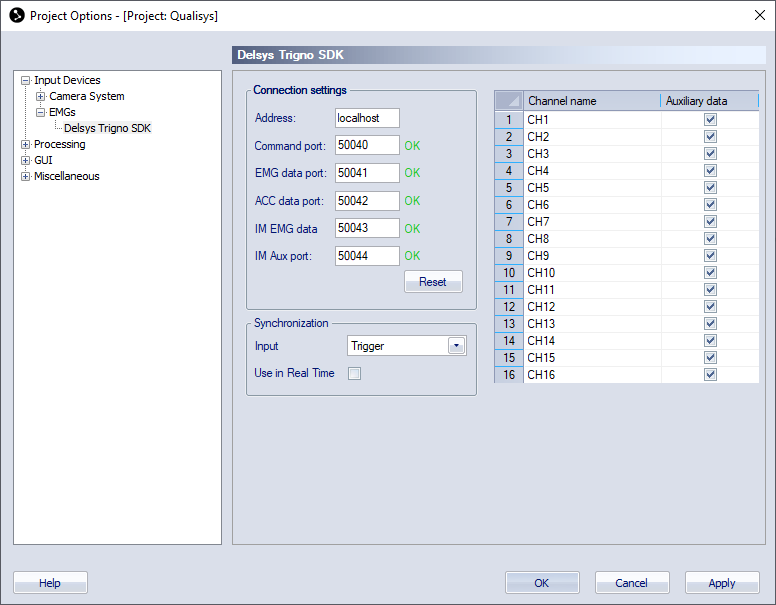Expand the Camera System tree node

coord(41,96)
